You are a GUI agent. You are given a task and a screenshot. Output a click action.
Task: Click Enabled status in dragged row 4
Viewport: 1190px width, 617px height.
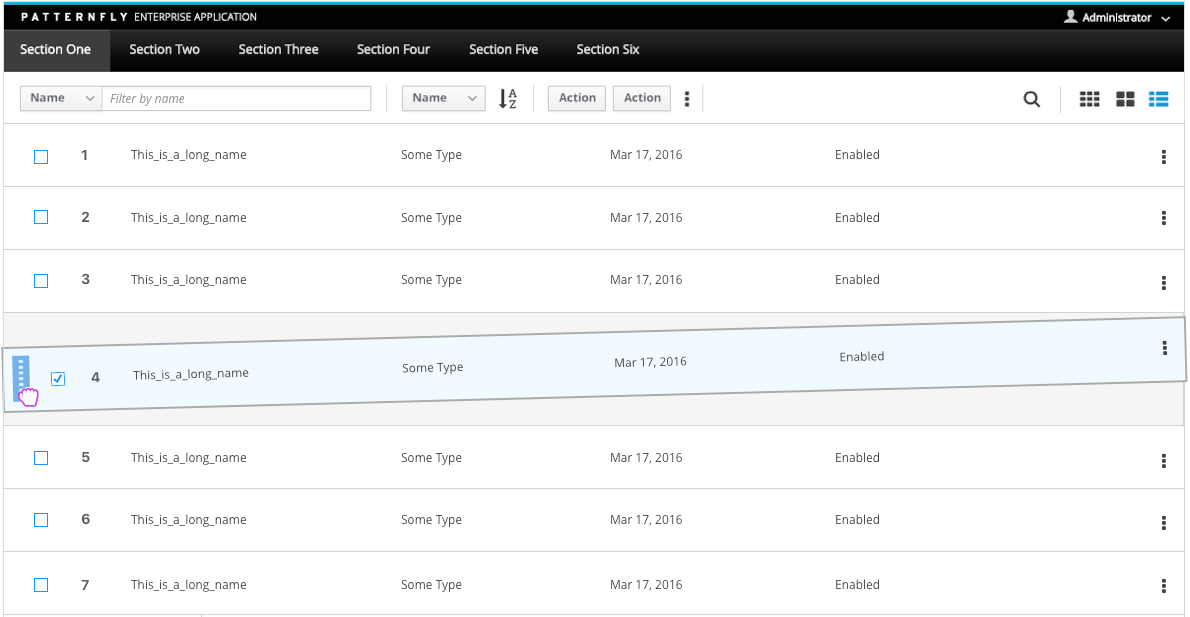[x=861, y=357]
